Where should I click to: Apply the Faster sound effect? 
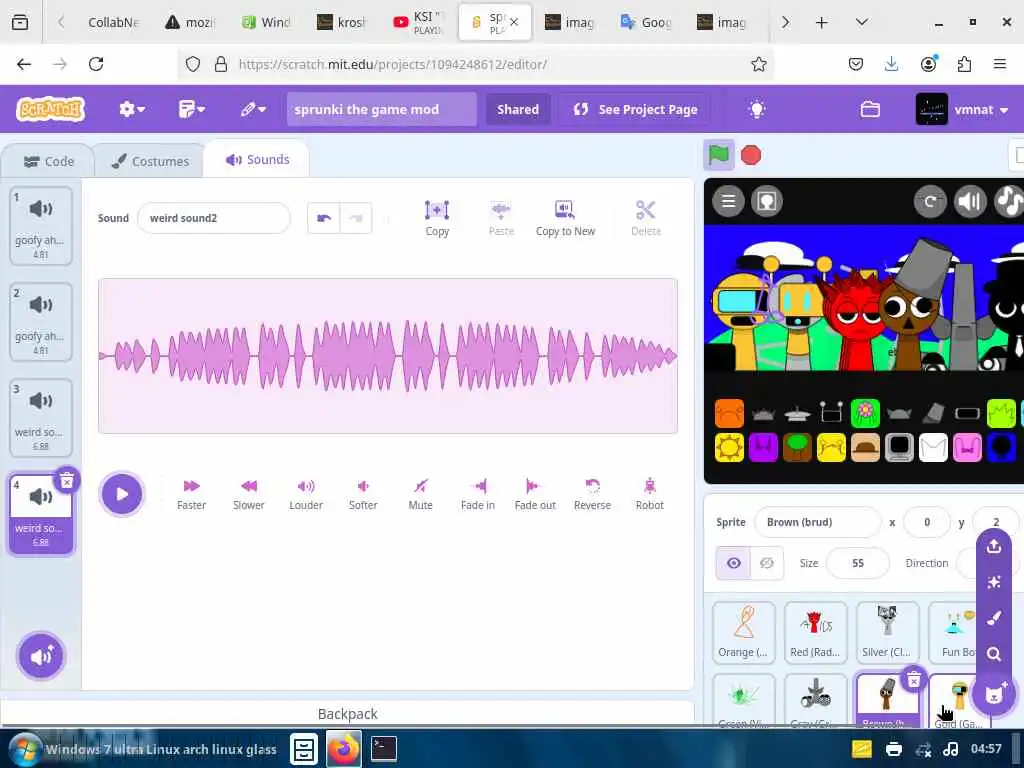point(191,494)
